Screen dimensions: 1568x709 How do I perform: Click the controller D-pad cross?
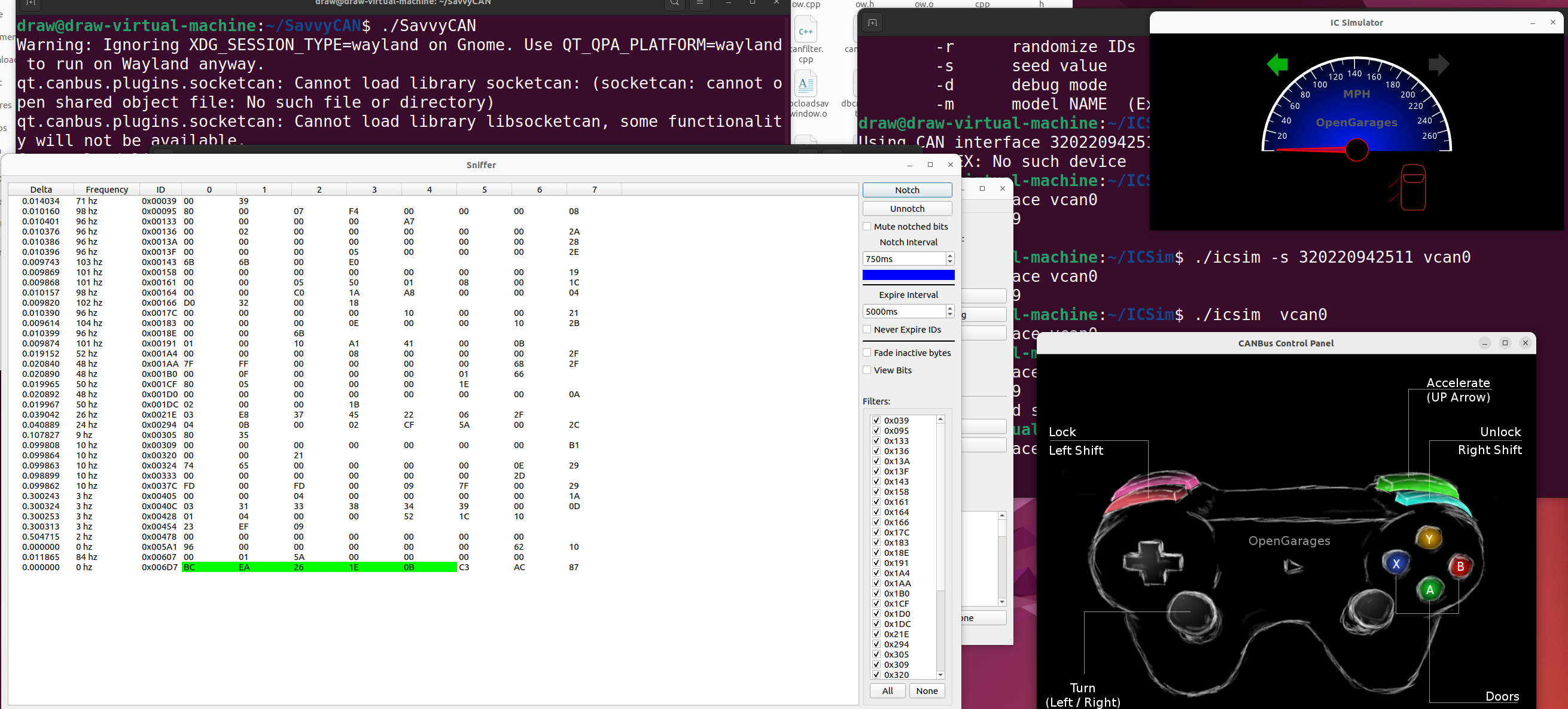(x=1152, y=562)
